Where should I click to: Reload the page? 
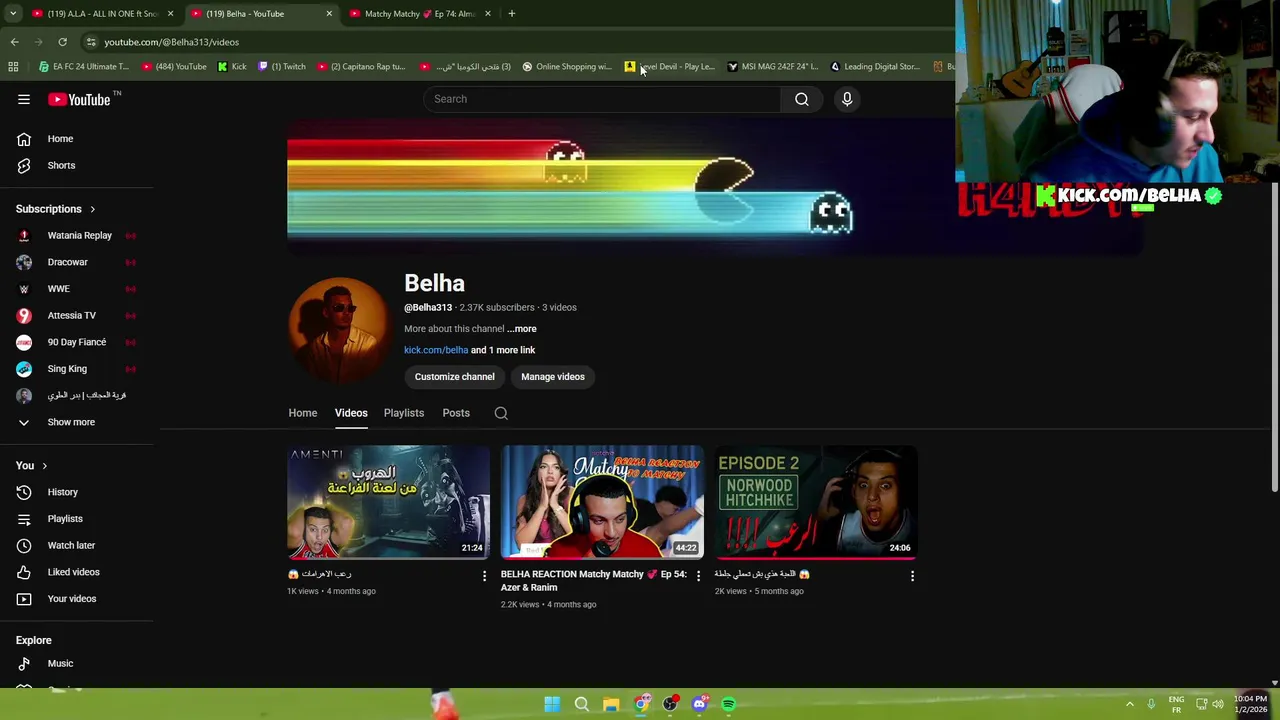click(62, 42)
